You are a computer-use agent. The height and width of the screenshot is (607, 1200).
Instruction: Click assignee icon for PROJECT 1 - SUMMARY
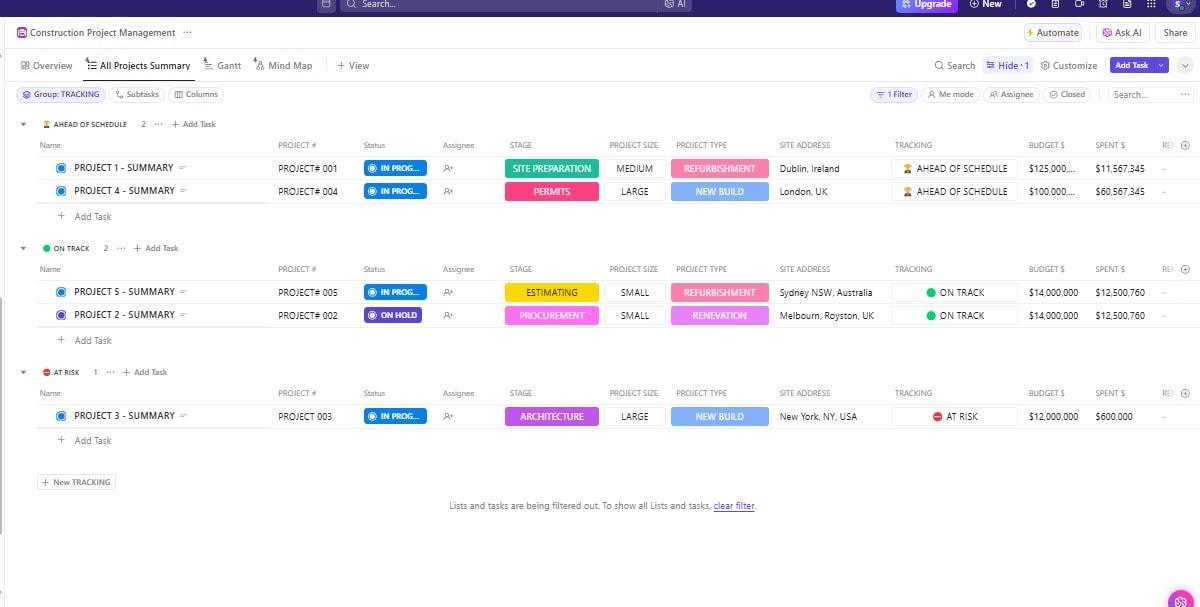click(x=448, y=169)
